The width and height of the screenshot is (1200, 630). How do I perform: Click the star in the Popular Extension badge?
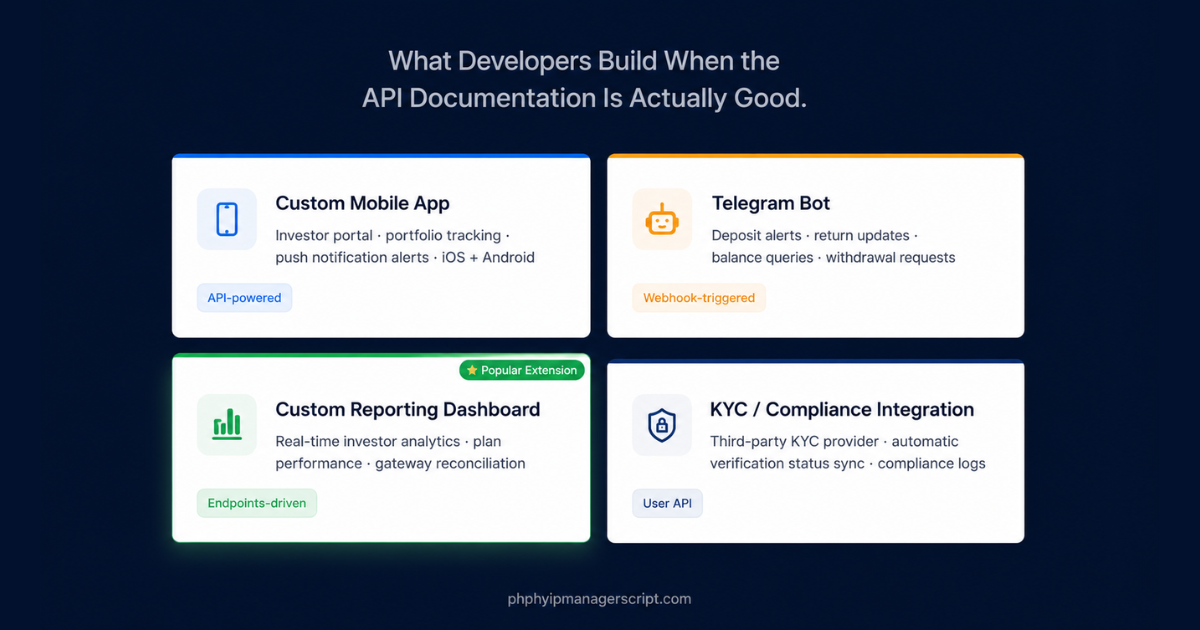pos(472,370)
